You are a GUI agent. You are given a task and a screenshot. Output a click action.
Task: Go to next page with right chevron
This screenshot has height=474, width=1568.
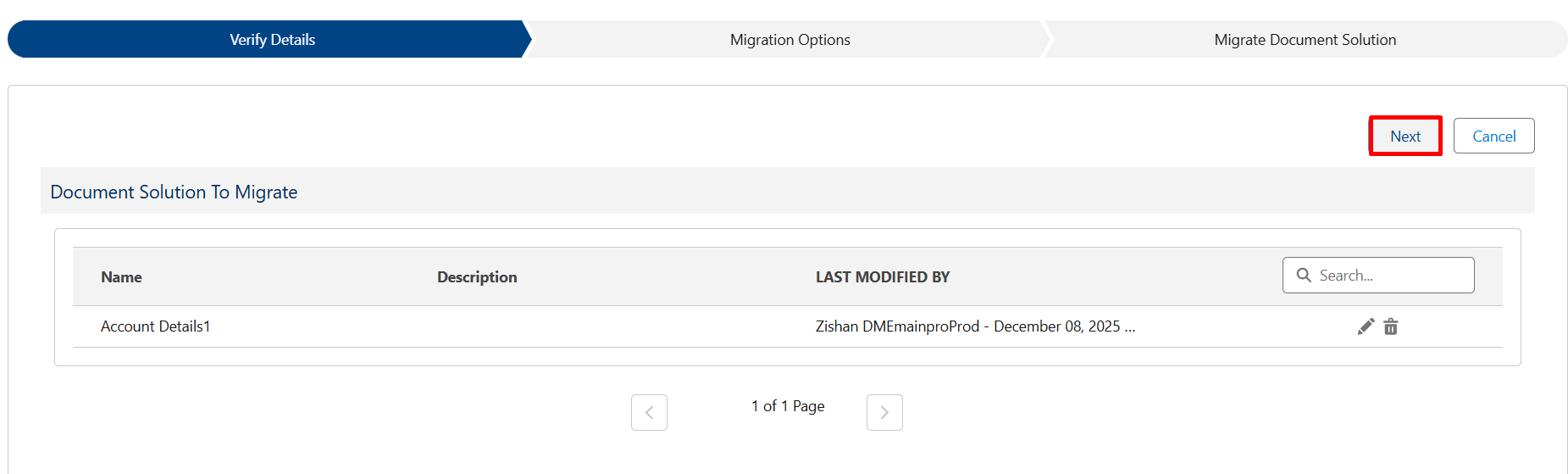[884, 412]
